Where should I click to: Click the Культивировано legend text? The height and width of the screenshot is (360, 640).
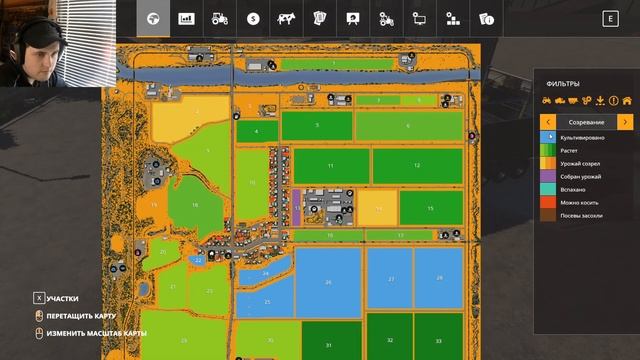(x=582, y=138)
